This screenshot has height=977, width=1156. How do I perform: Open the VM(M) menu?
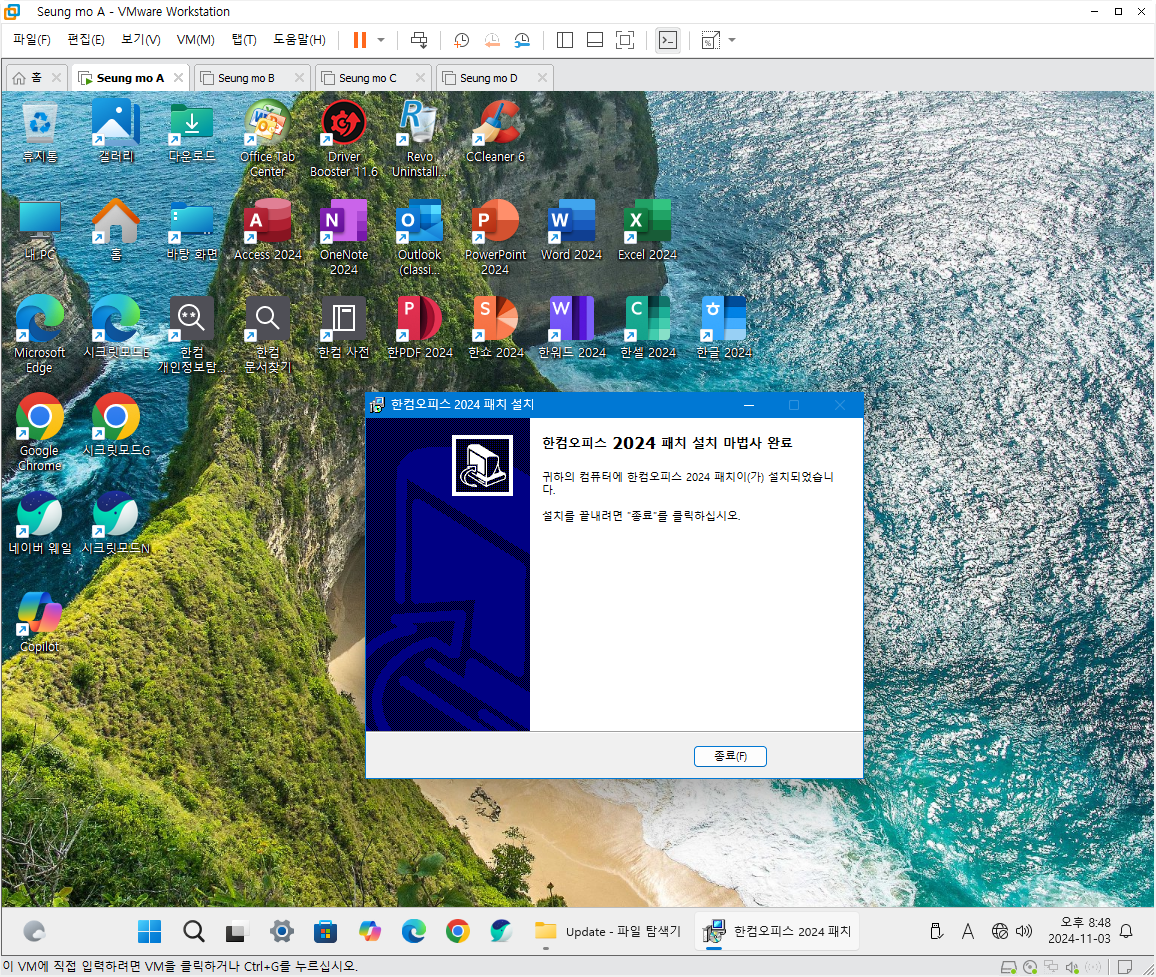[x=195, y=40]
